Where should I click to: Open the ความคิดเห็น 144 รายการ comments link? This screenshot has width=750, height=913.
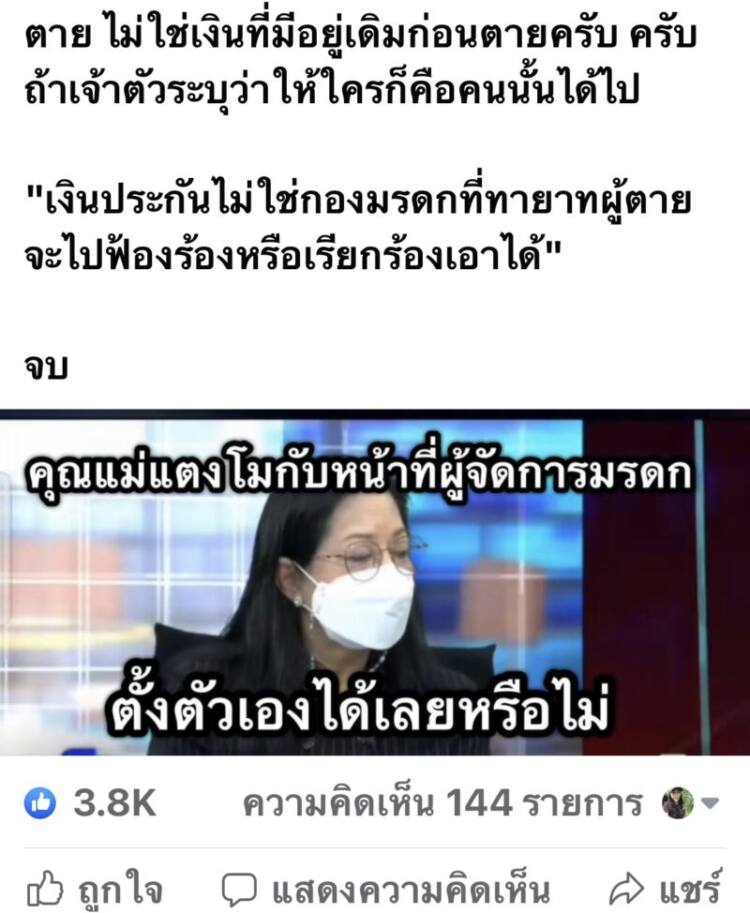click(x=442, y=804)
